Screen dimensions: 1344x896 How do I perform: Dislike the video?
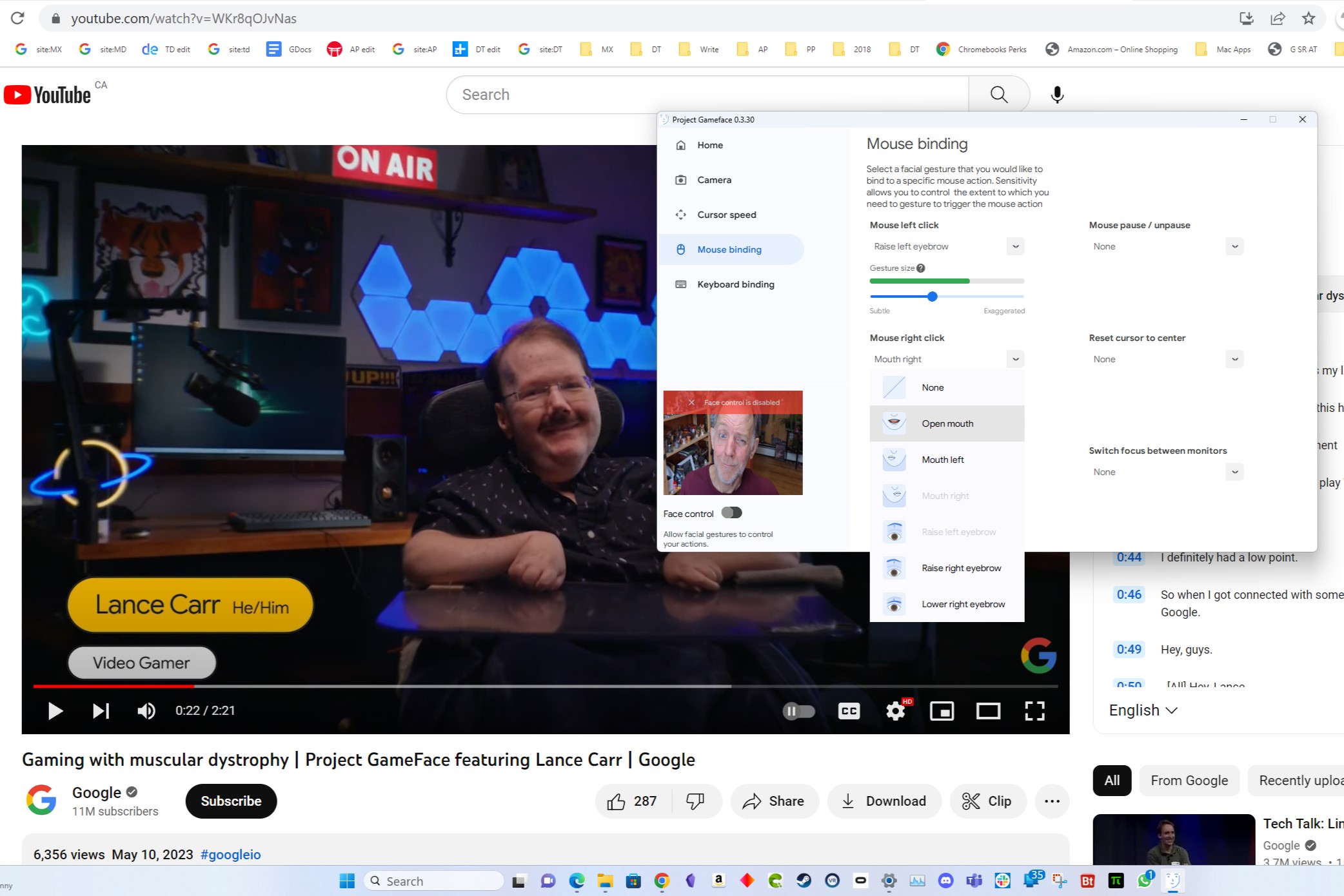click(x=695, y=801)
